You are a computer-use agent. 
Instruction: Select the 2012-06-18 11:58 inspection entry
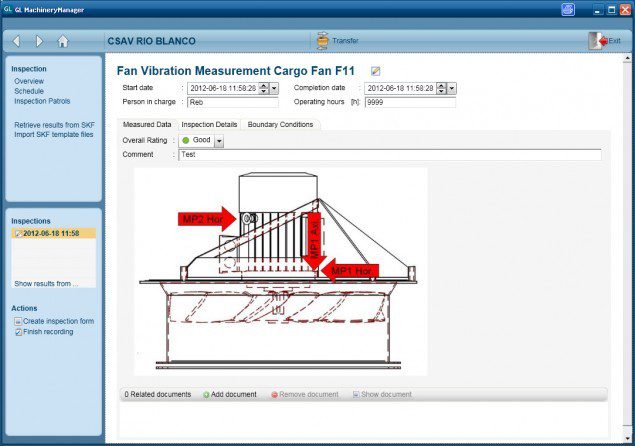click(54, 233)
